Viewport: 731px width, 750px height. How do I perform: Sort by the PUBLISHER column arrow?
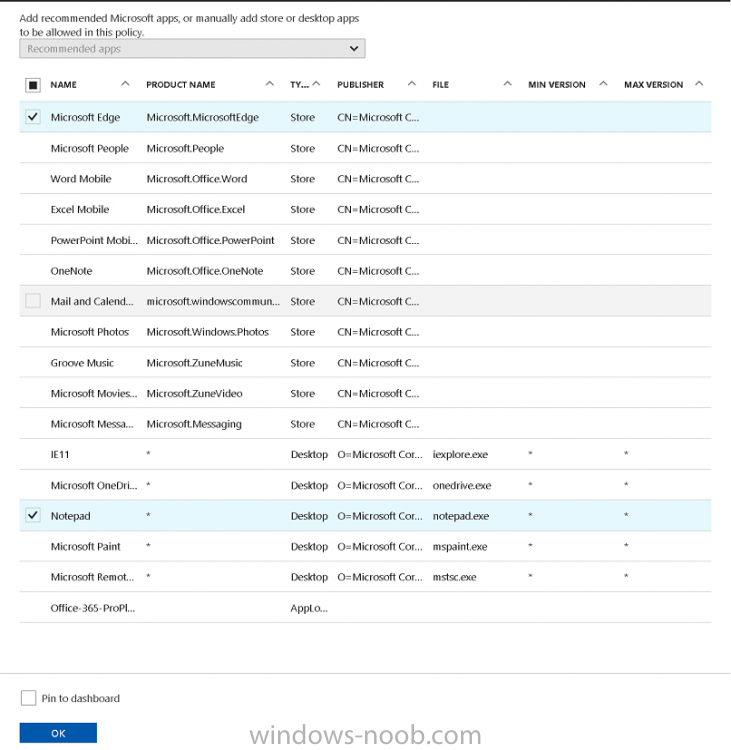(x=411, y=84)
